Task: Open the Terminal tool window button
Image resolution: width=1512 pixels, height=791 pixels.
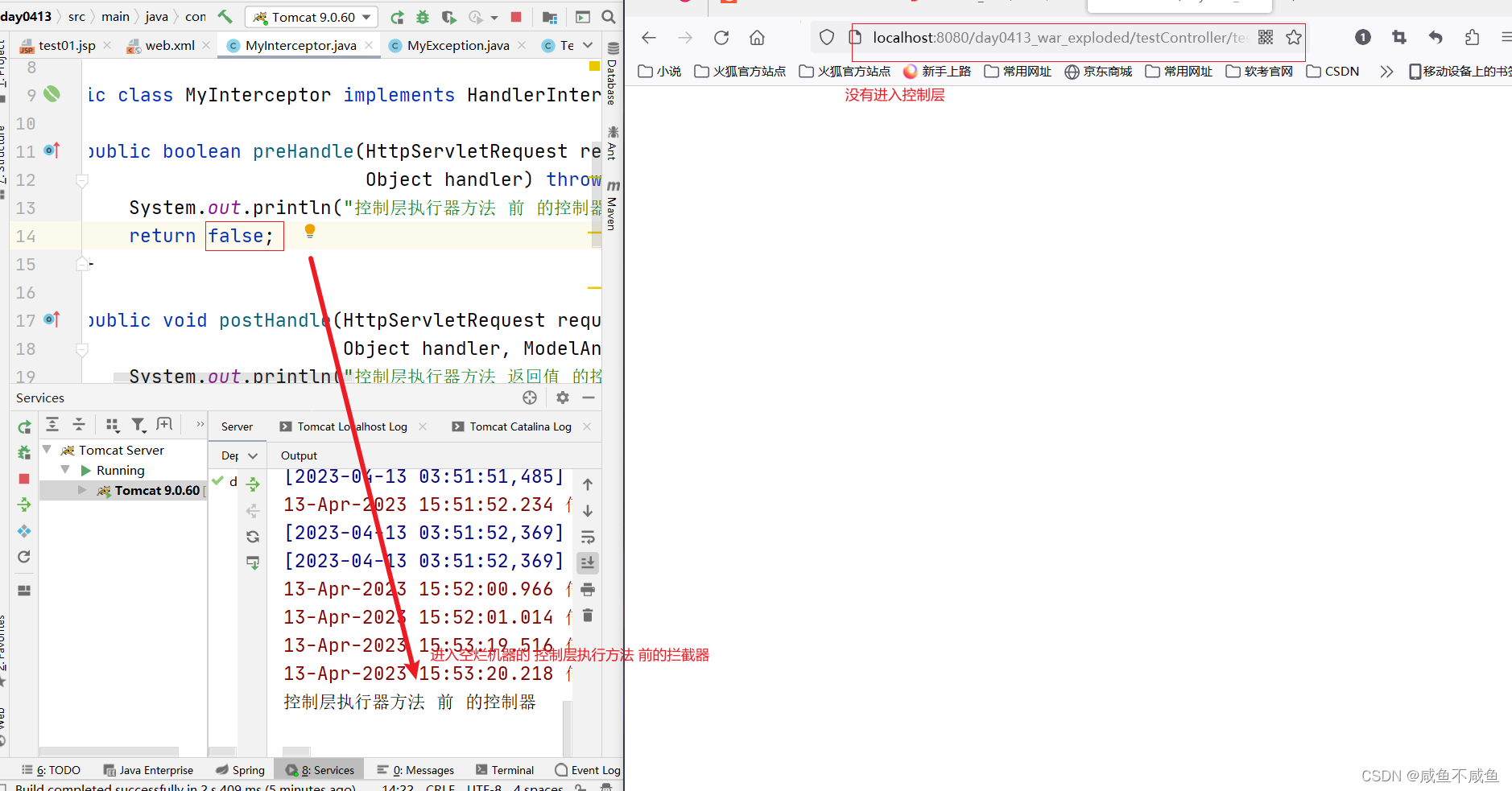Action: click(505, 770)
